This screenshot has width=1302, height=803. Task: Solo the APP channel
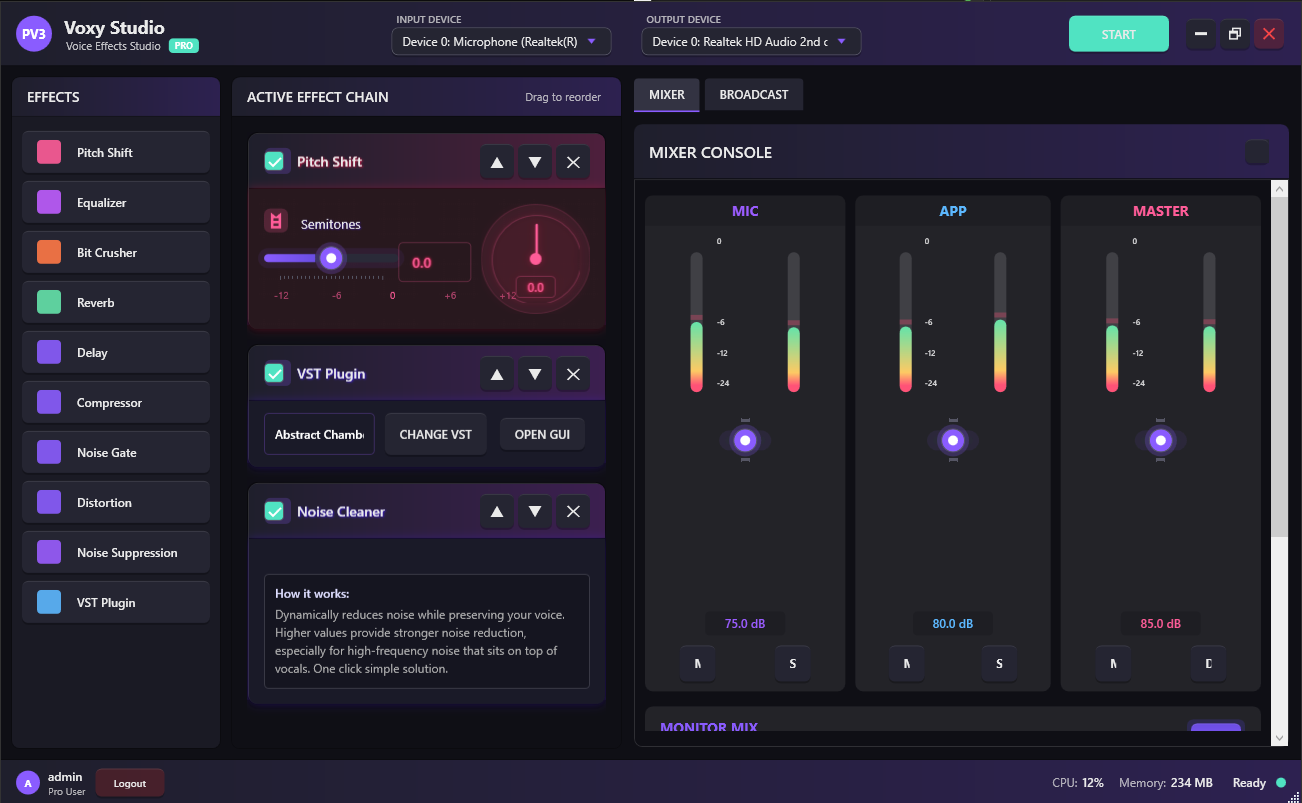(x=999, y=664)
